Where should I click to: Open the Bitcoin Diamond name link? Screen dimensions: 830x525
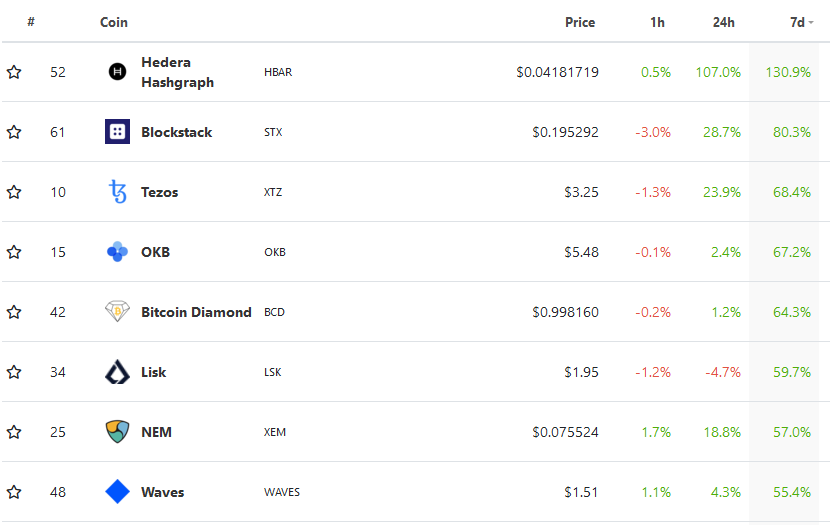tap(196, 312)
